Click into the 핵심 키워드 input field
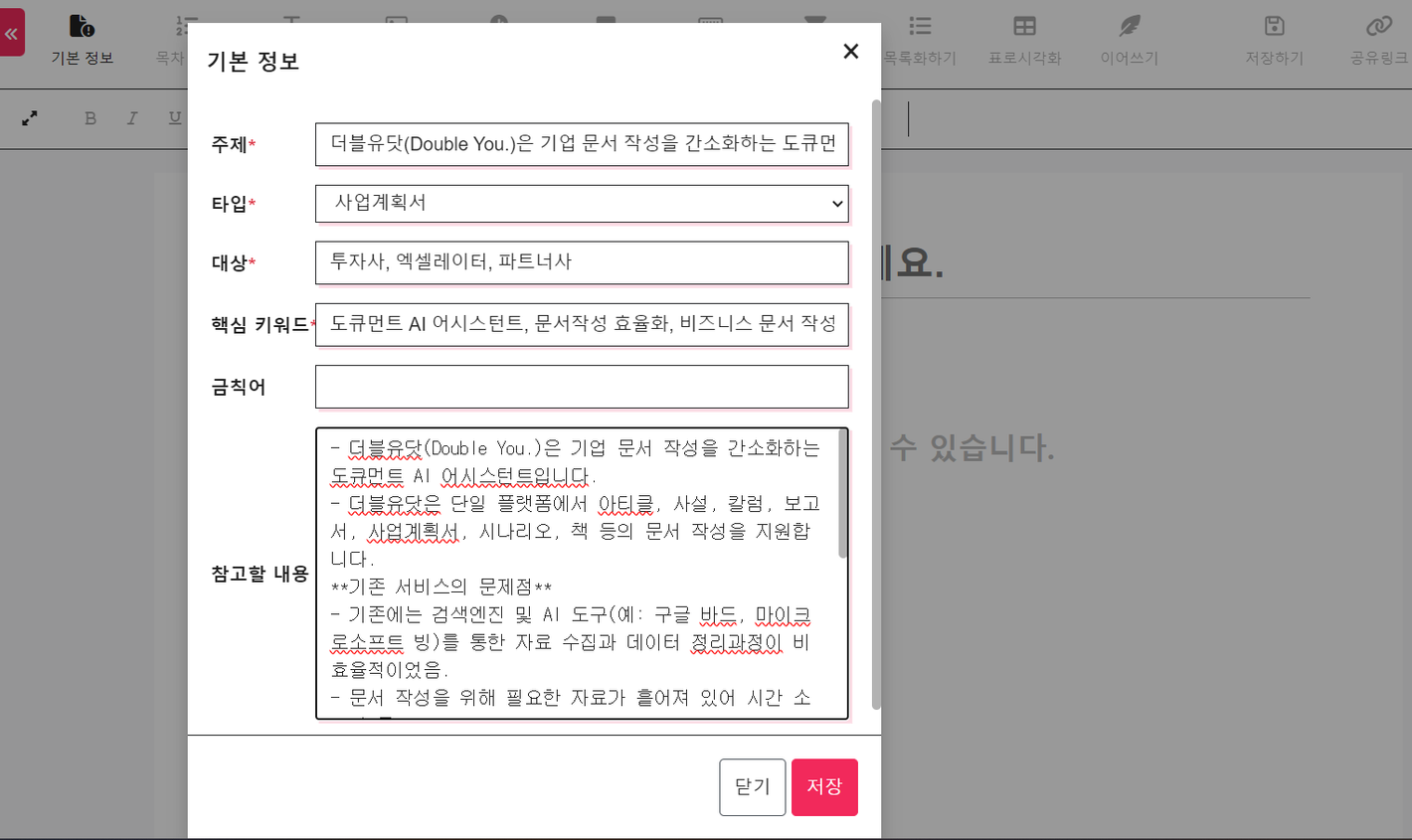This screenshot has height=840, width=1412. [x=582, y=324]
